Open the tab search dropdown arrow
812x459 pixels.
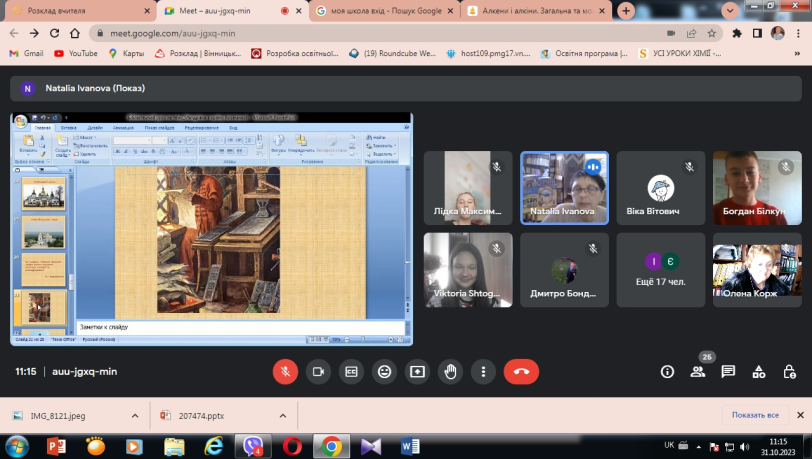click(730, 11)
